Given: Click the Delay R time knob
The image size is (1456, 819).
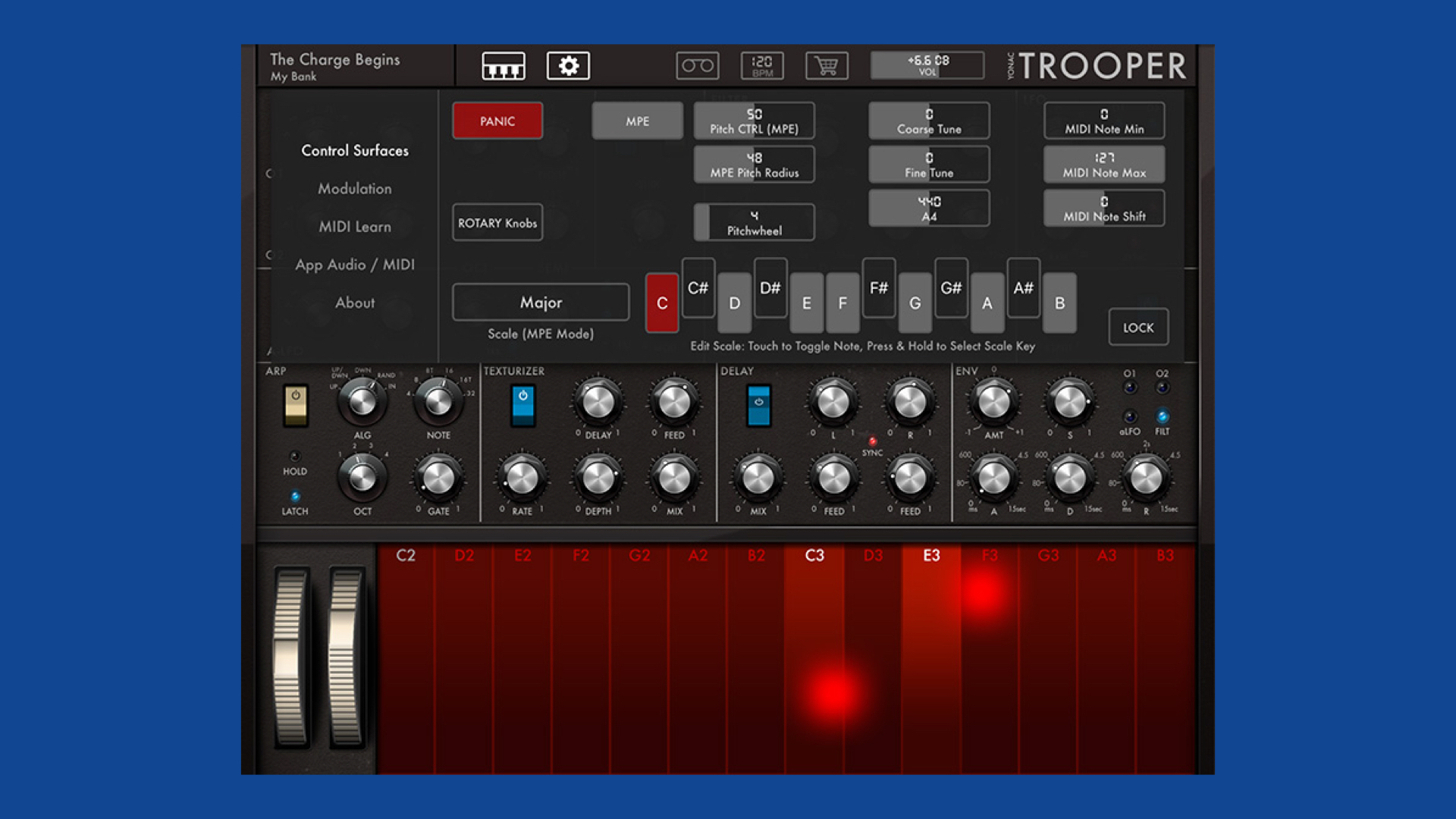Looking at the screenshot, I should coord(910,402).
